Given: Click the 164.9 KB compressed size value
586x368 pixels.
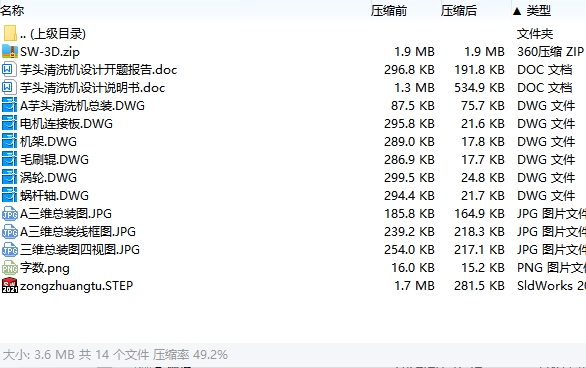Looking at the screenshot, I should (x=479, y=213).
